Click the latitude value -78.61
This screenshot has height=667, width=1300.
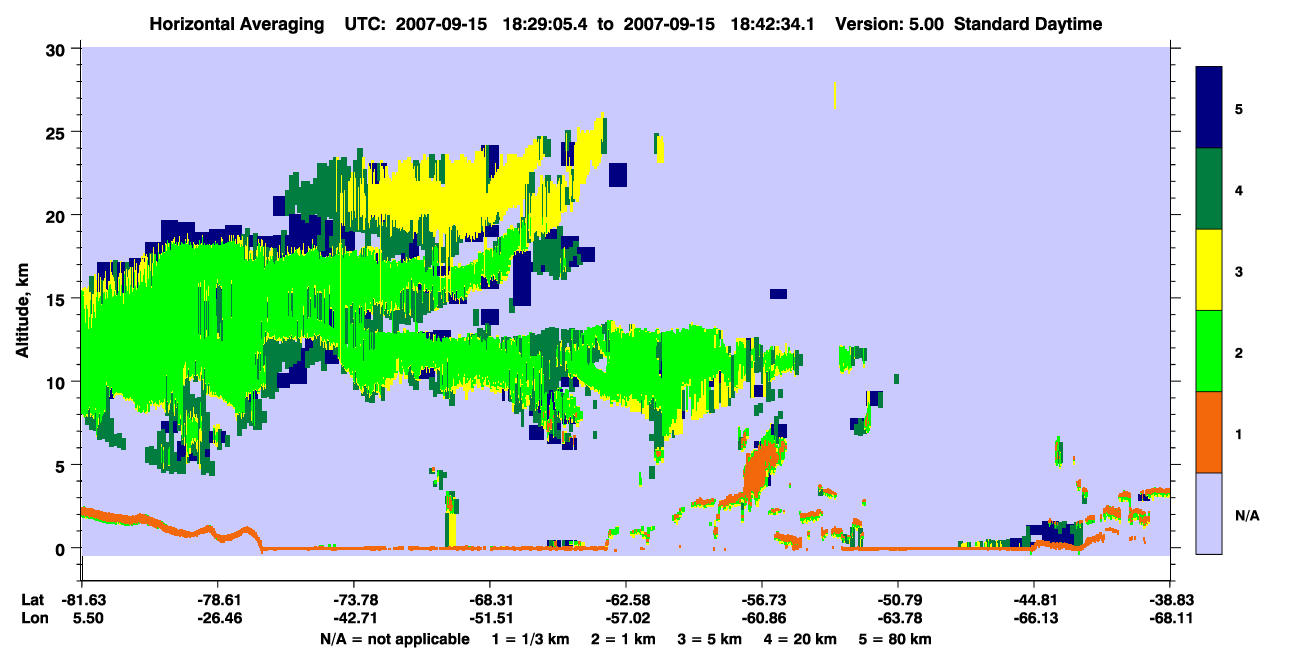coord(217,600)
